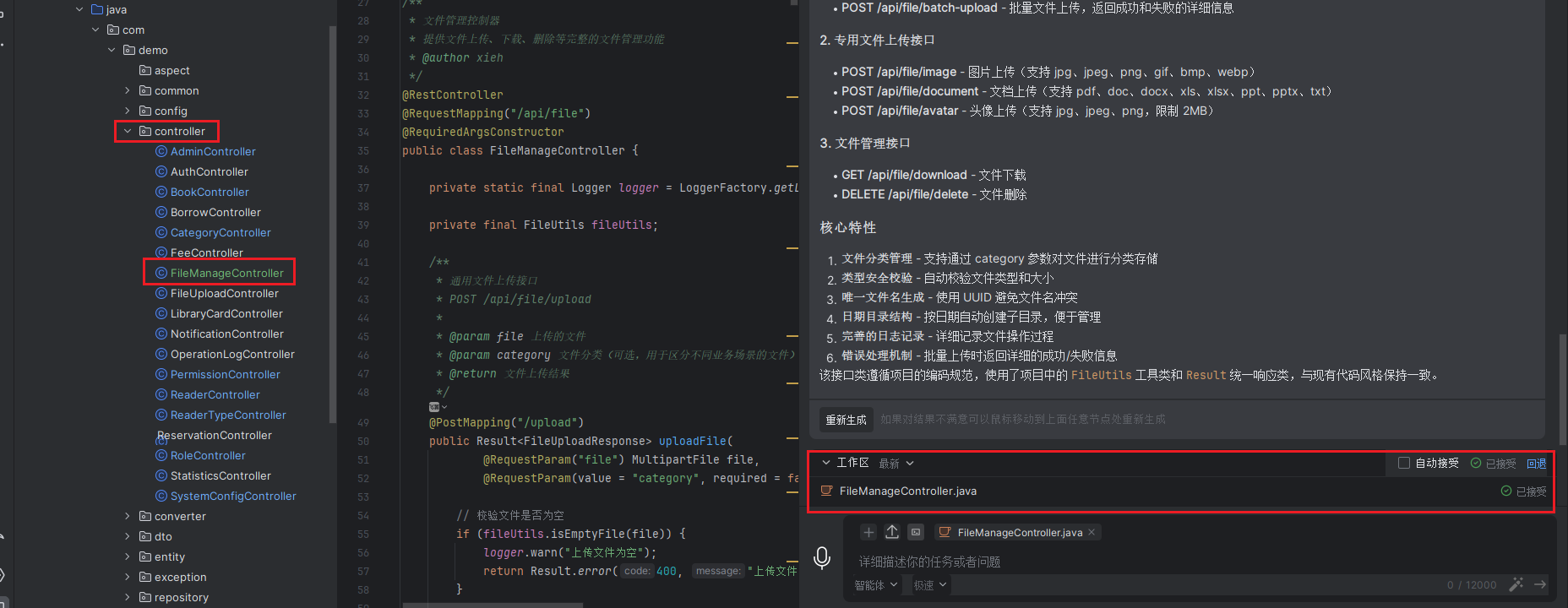Click the class icon beside PermissionController

pos(161,374)
